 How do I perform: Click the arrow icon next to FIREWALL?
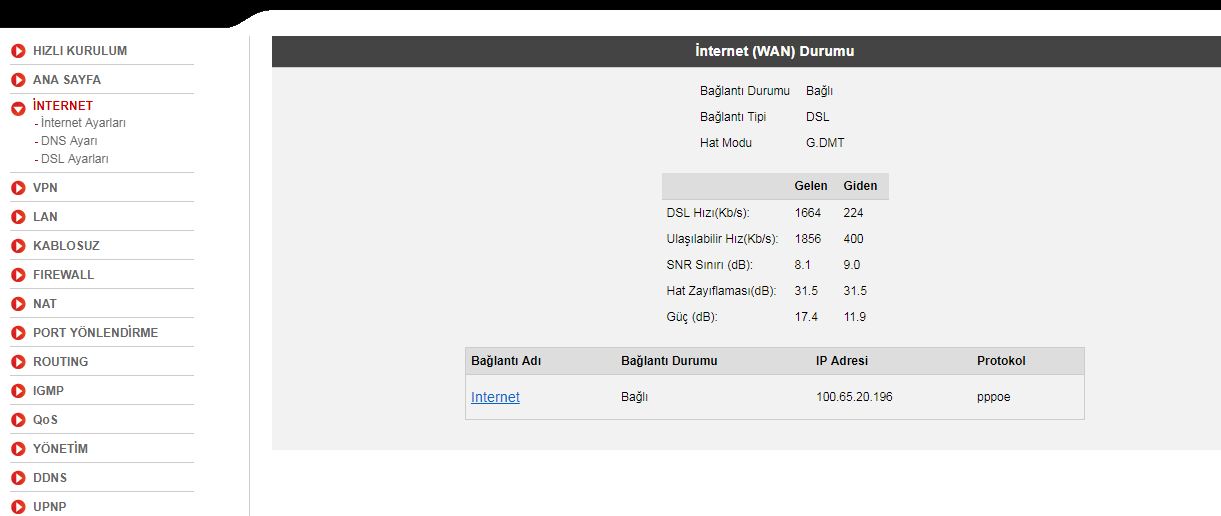click(x=18, y=275)
